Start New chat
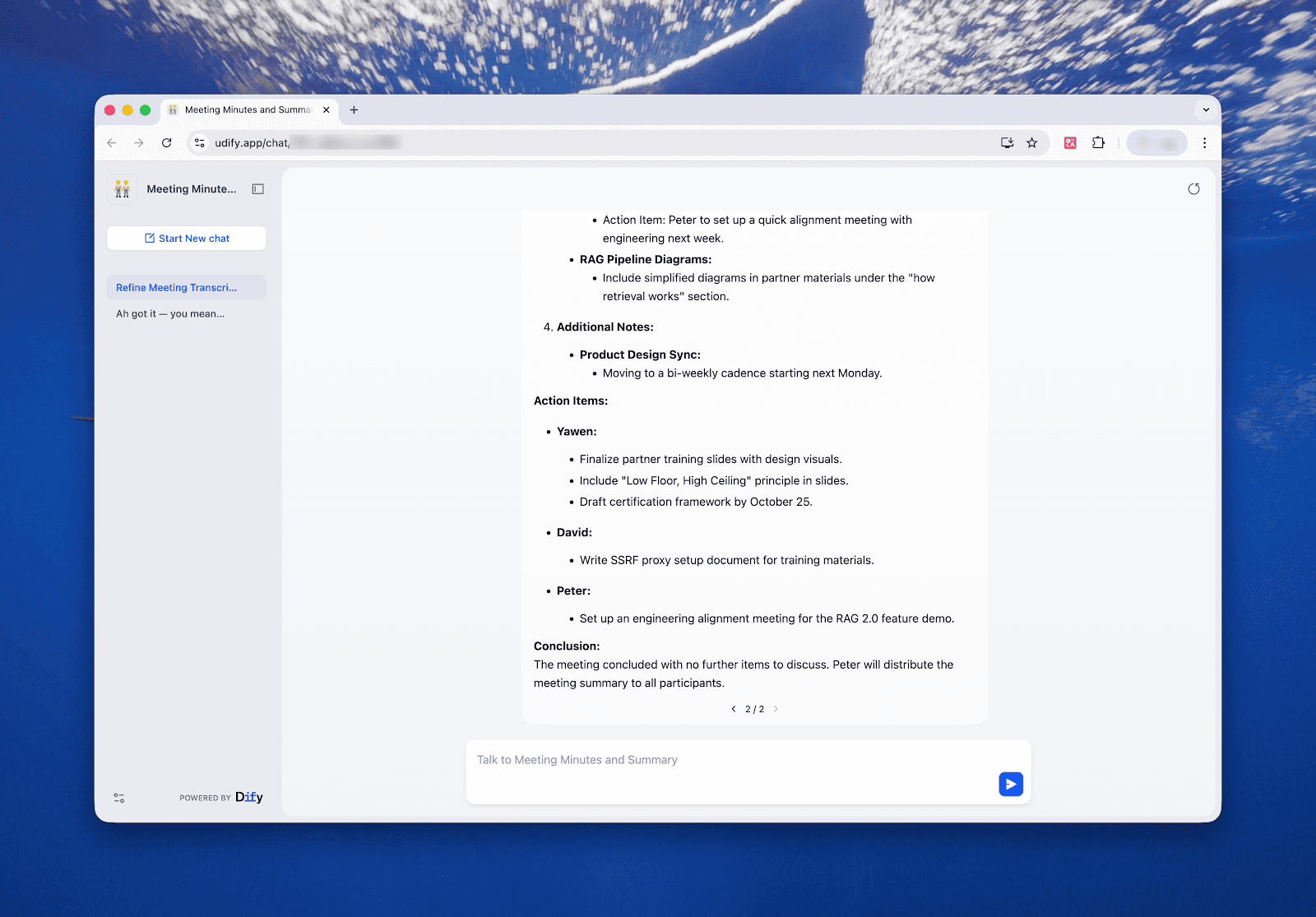This screenshot has width=1316, height=917. pos(187,239)
